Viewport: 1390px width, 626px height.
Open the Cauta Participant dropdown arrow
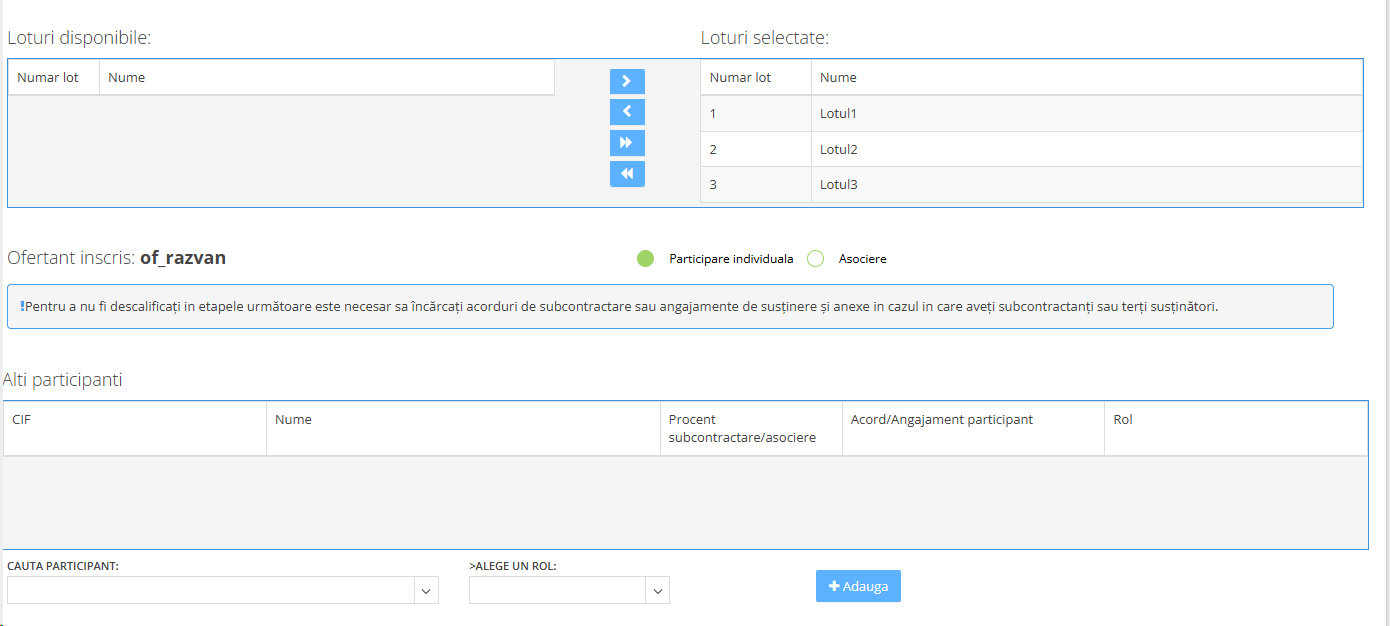(427, 591)
